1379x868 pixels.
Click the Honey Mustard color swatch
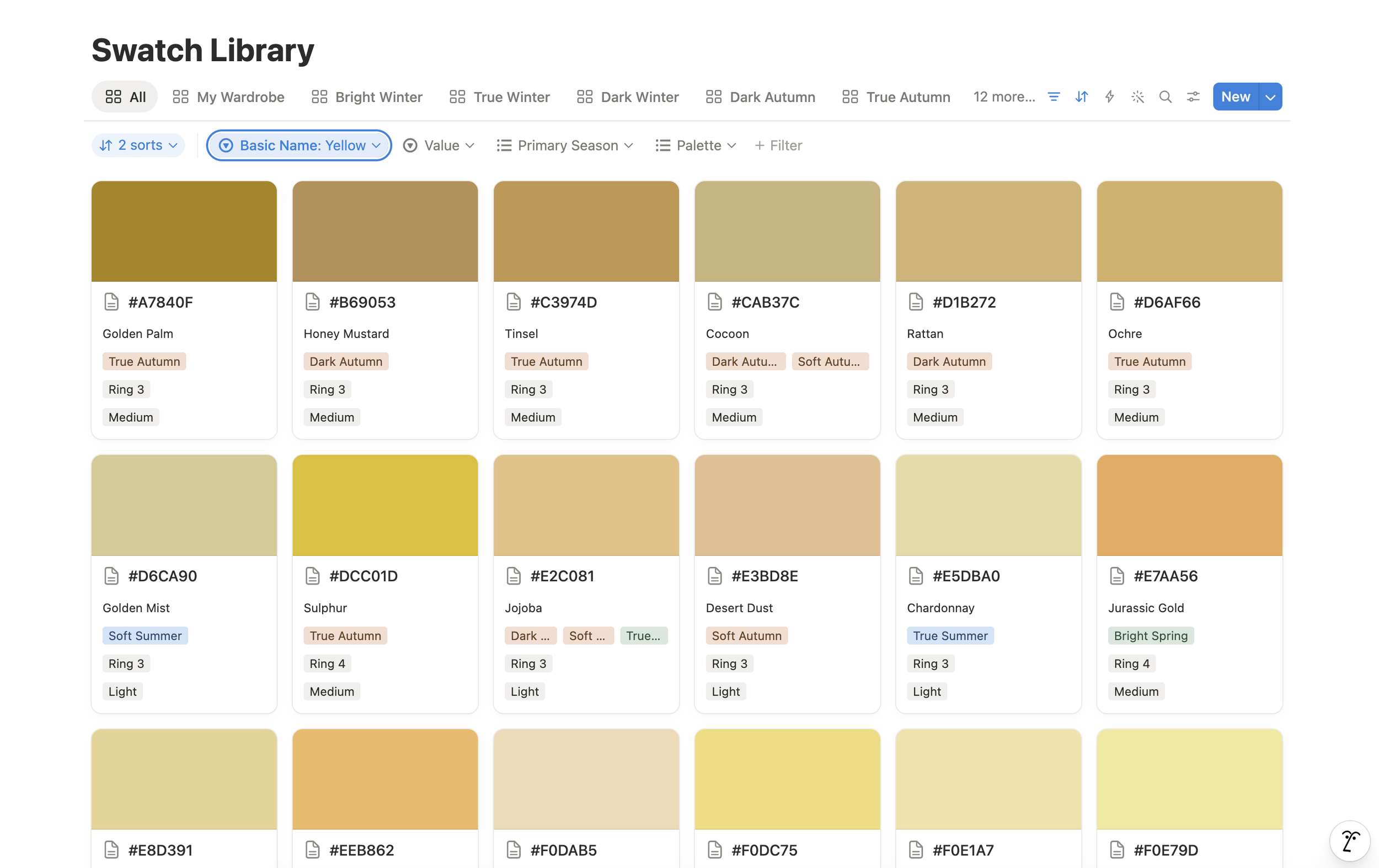385,231
